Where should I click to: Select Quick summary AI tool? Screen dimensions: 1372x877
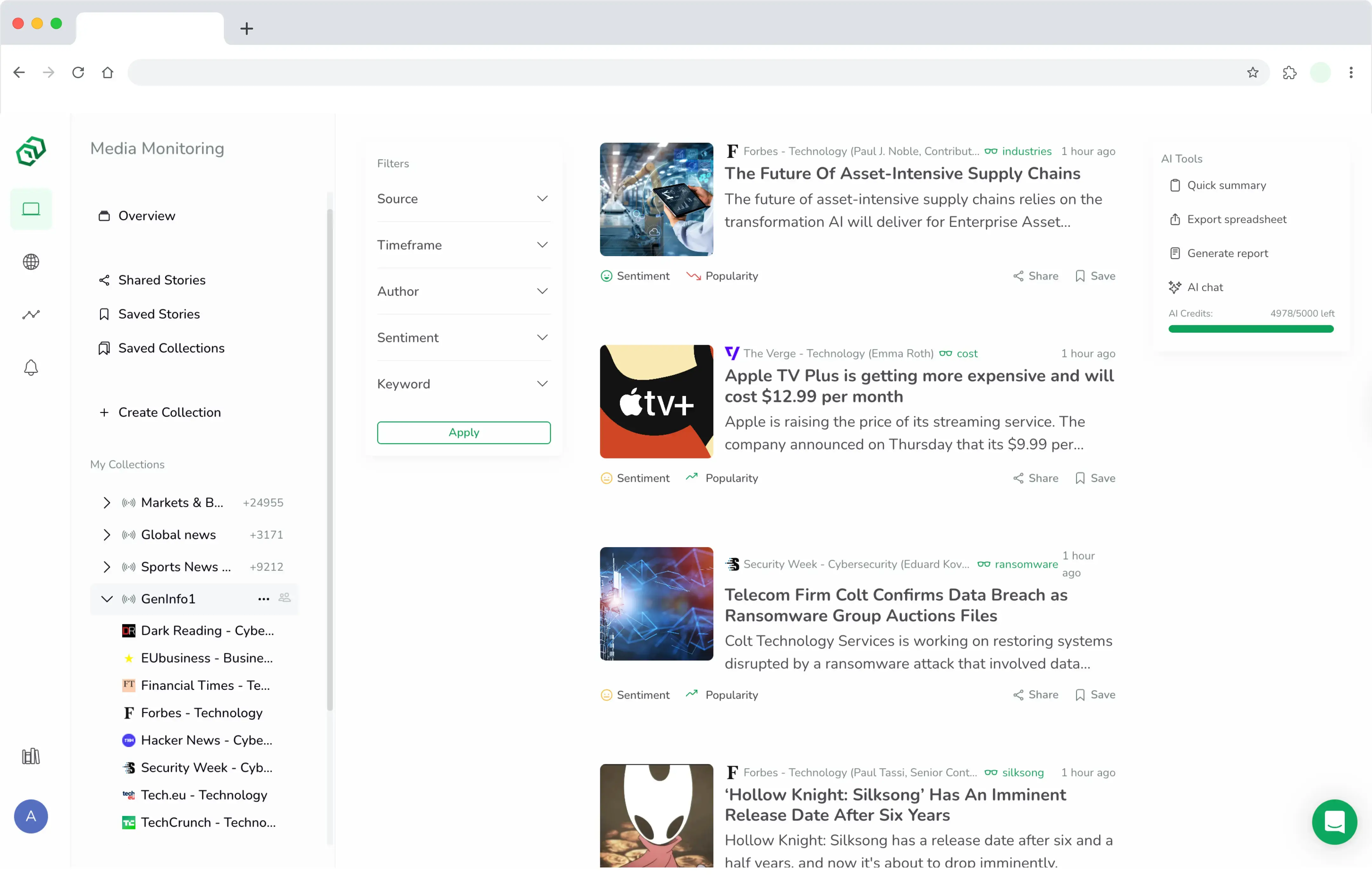pos(1217,185)
